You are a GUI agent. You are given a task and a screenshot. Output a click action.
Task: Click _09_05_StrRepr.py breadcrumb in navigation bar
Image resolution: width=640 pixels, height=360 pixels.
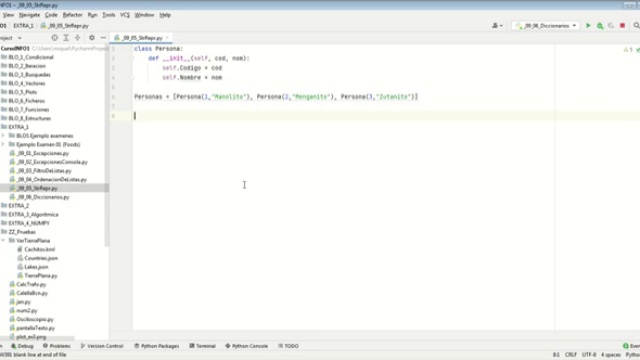coord(65,26)
